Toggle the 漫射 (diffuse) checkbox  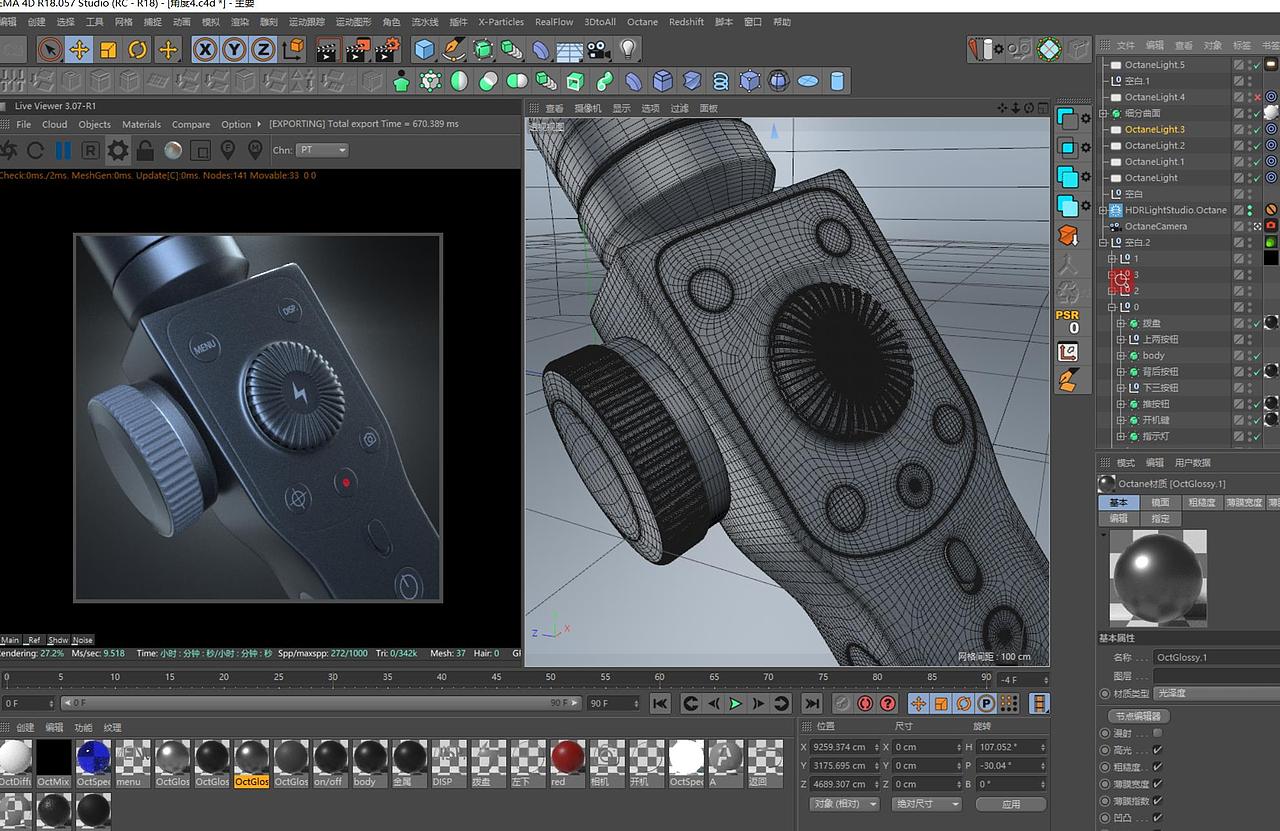click(1157, 733)
